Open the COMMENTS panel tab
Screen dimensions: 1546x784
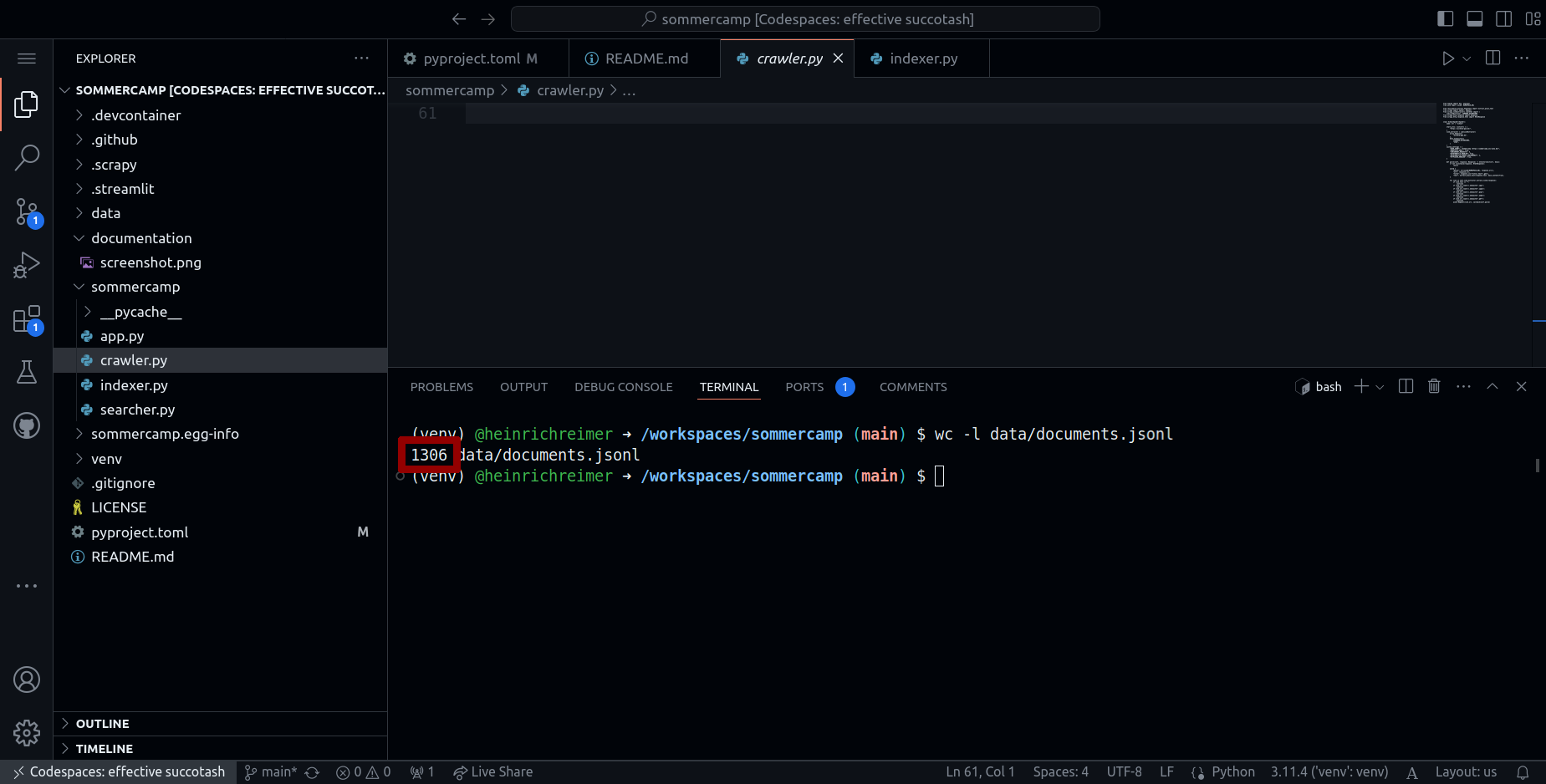click(x=913, y=387)
